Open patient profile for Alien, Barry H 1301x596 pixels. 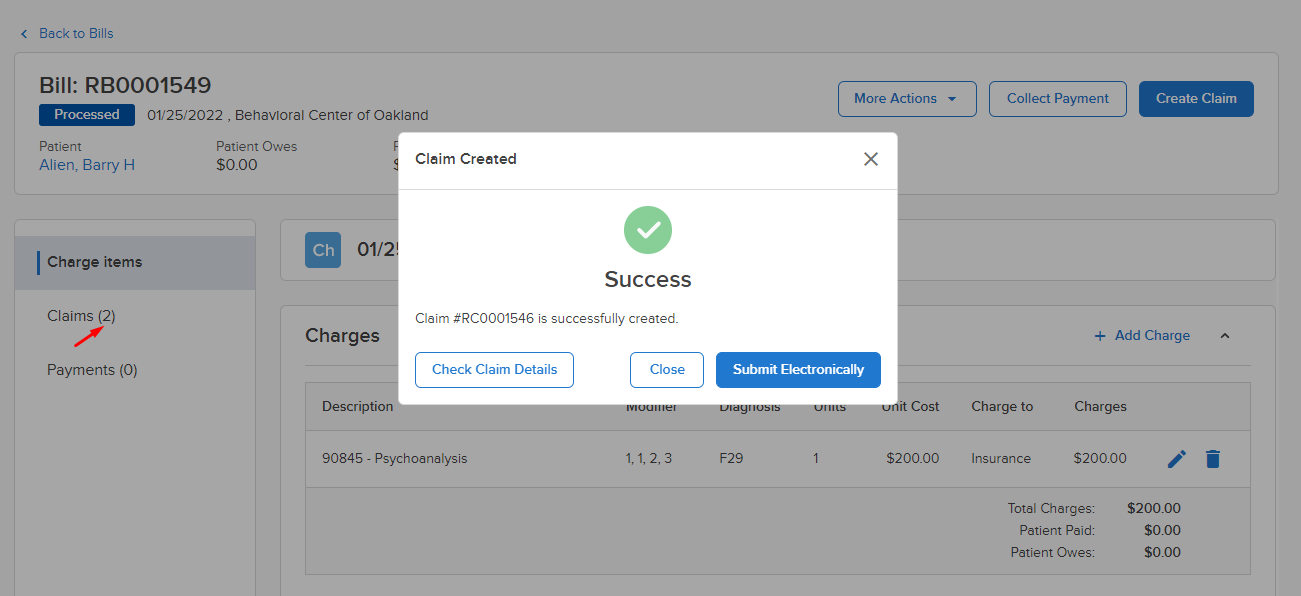(x=87, y=164)
